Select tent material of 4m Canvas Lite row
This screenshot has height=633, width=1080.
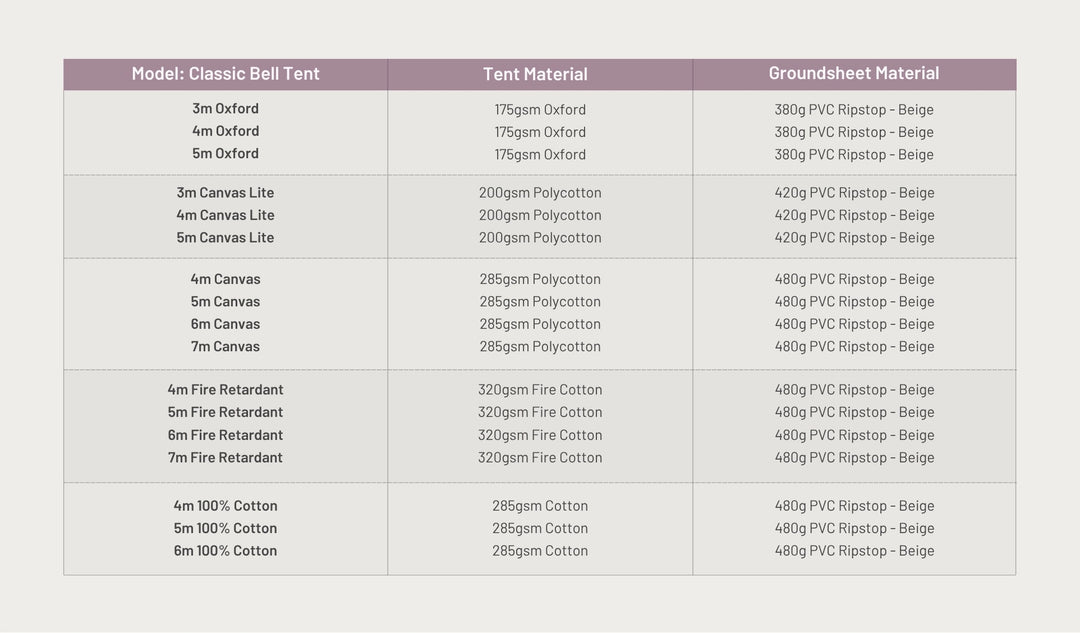click(540, 215)
